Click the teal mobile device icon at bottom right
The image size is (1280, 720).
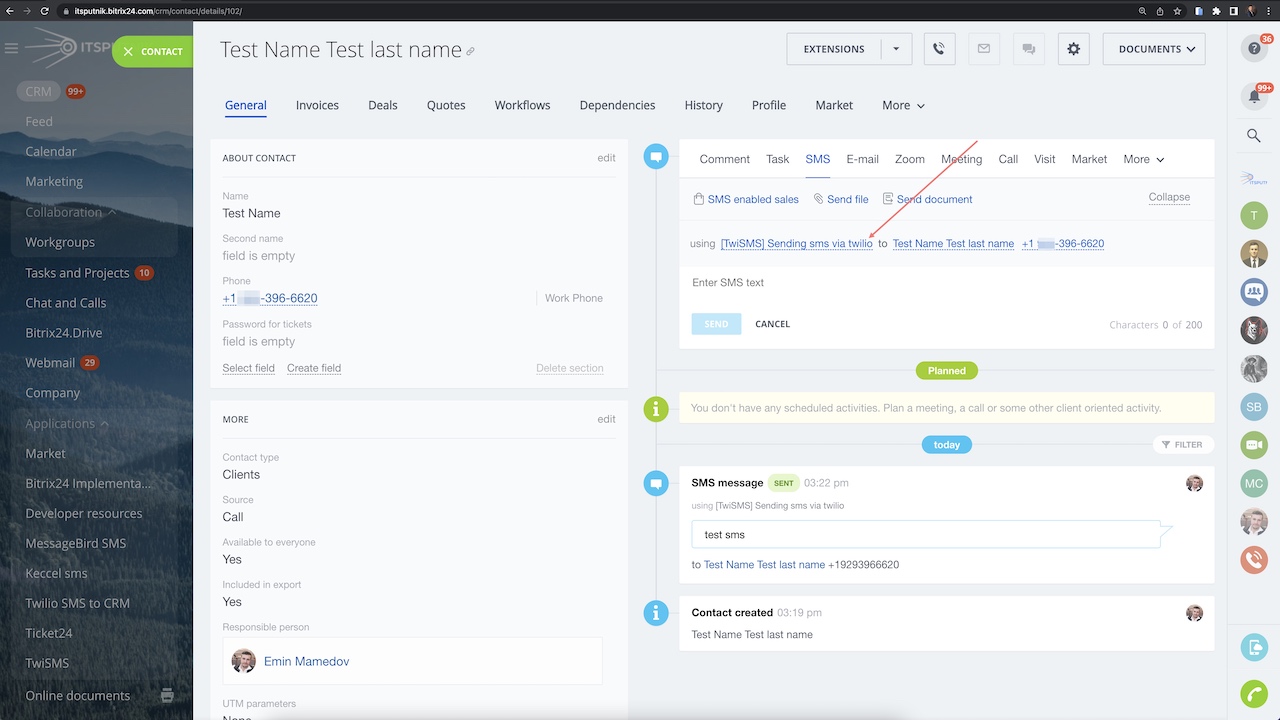tap(1254, 647)
